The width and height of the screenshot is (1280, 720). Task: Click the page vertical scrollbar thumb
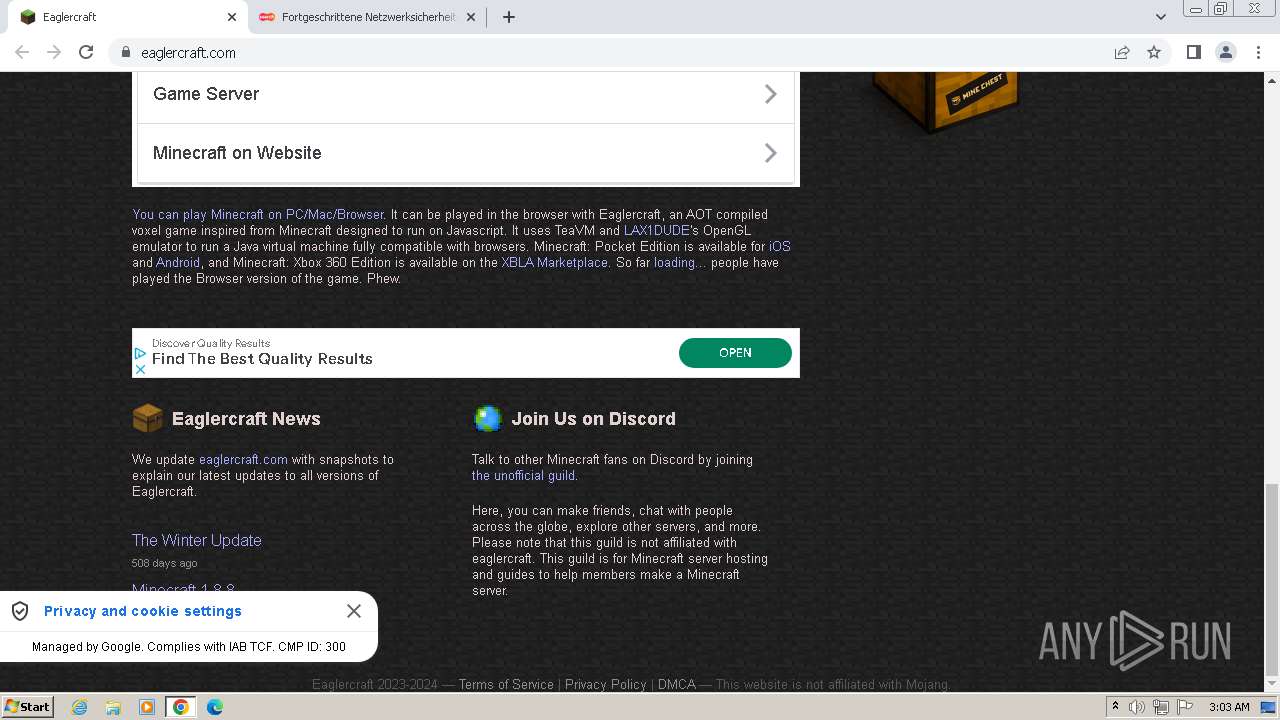pyautogui.click(x=1271, y=580)
